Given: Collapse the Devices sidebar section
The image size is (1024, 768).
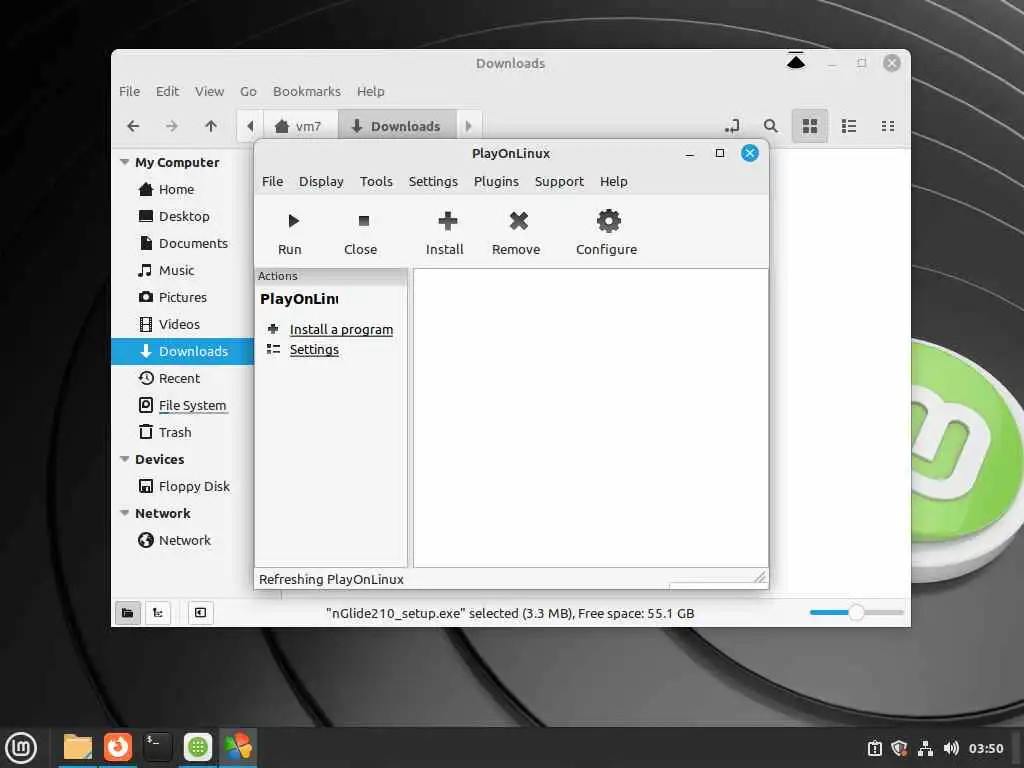Looking at the screenshot, I should click(x=125, y=459).
